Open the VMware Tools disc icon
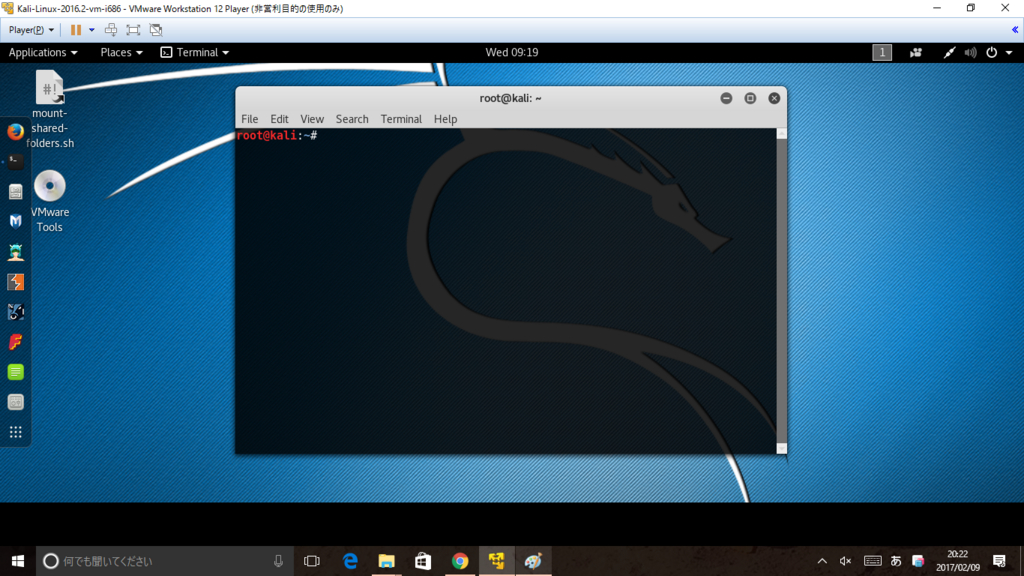Viewport: 1024px width, 576px height. 50,201
